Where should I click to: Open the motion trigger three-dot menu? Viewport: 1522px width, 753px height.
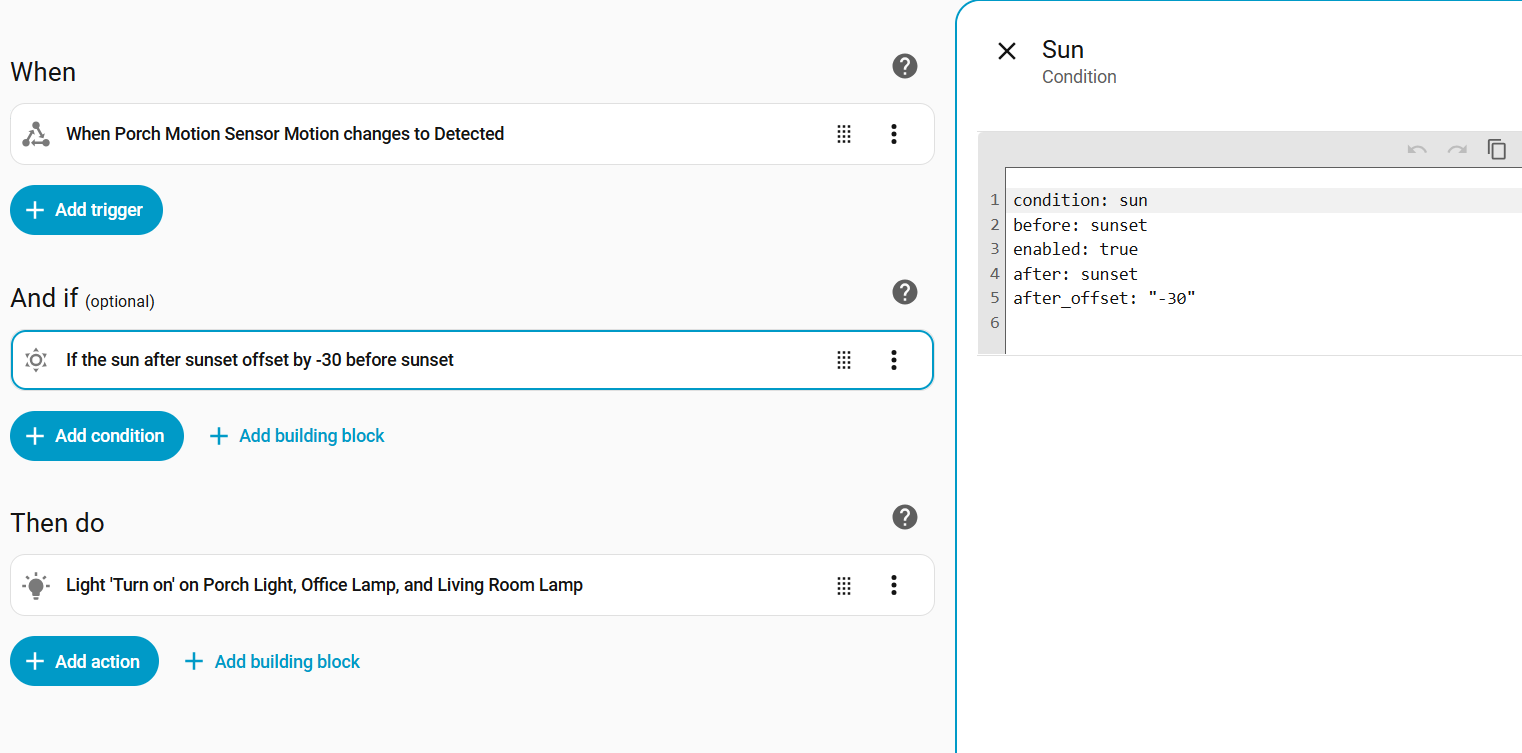point(894,134)
